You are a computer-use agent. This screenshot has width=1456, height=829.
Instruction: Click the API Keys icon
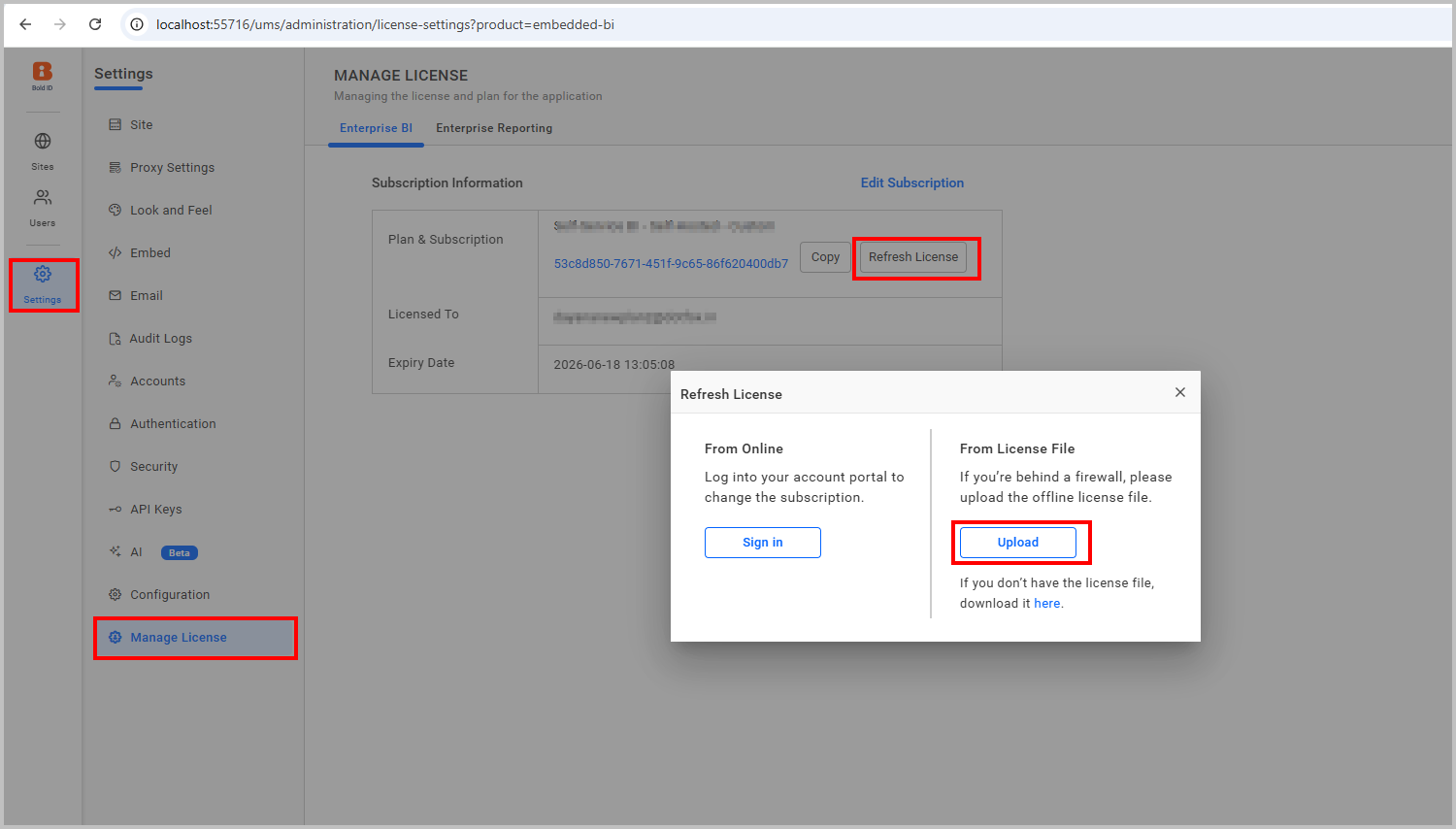116,509
